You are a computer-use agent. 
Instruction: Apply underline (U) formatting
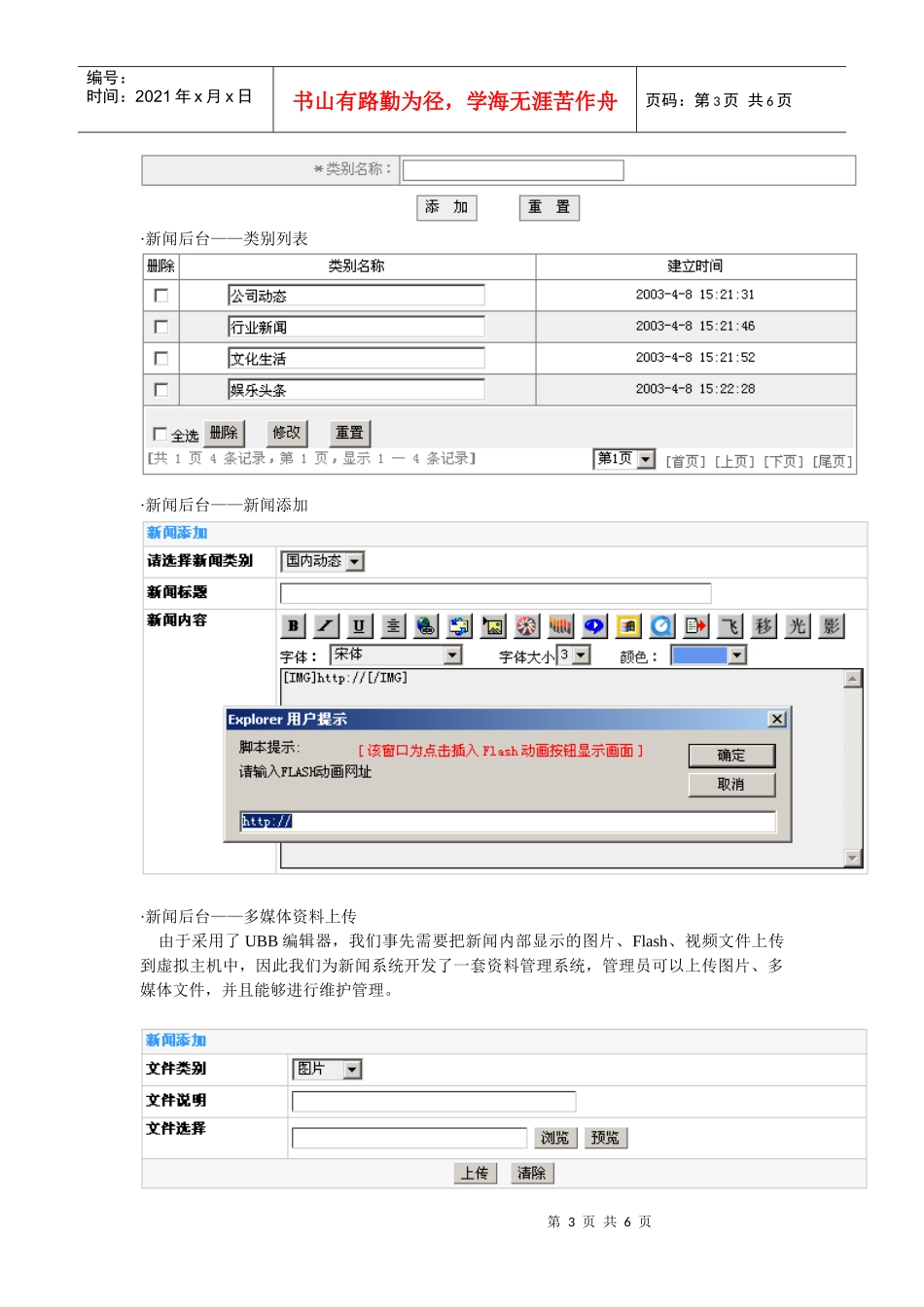tap(359, 626)
